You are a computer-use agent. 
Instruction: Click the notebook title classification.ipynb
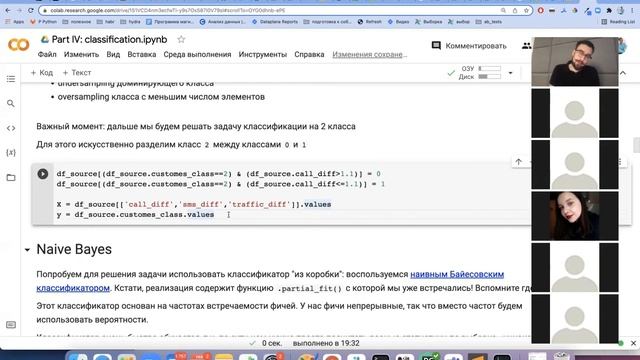point(109,40)
